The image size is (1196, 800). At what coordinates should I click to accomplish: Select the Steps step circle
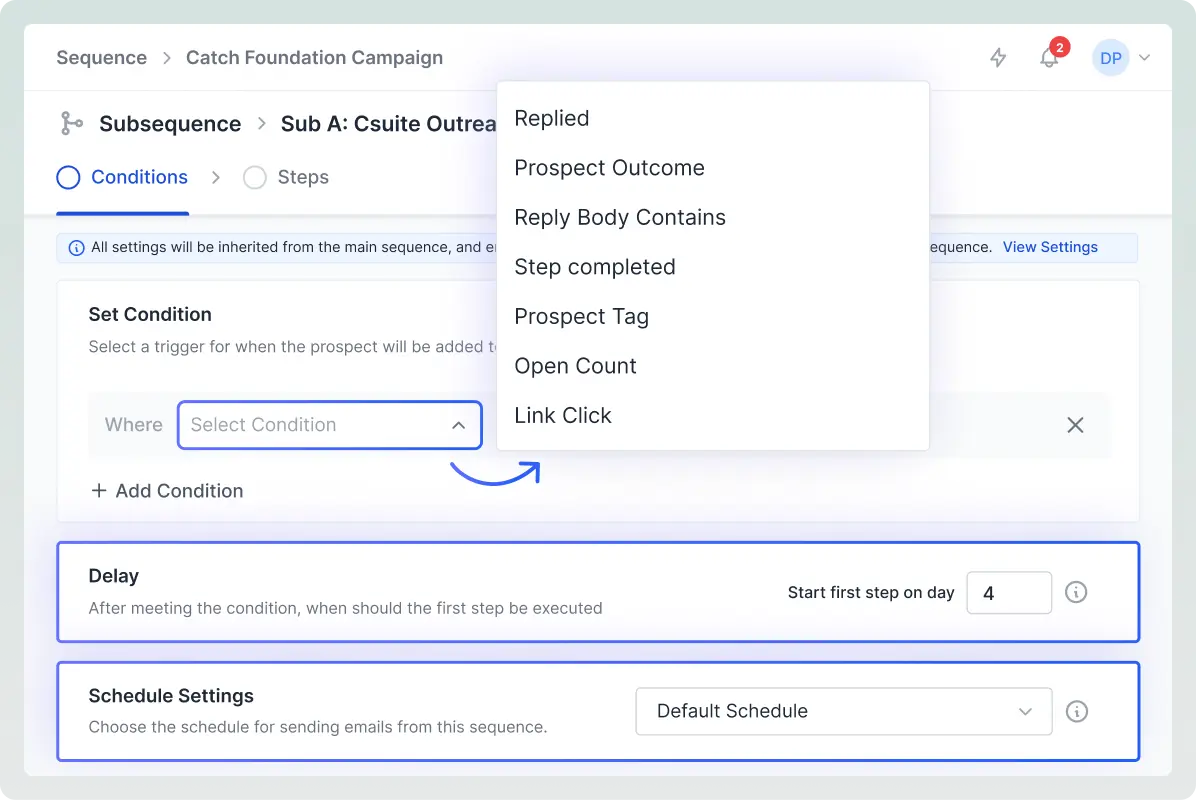pos(255,177)
